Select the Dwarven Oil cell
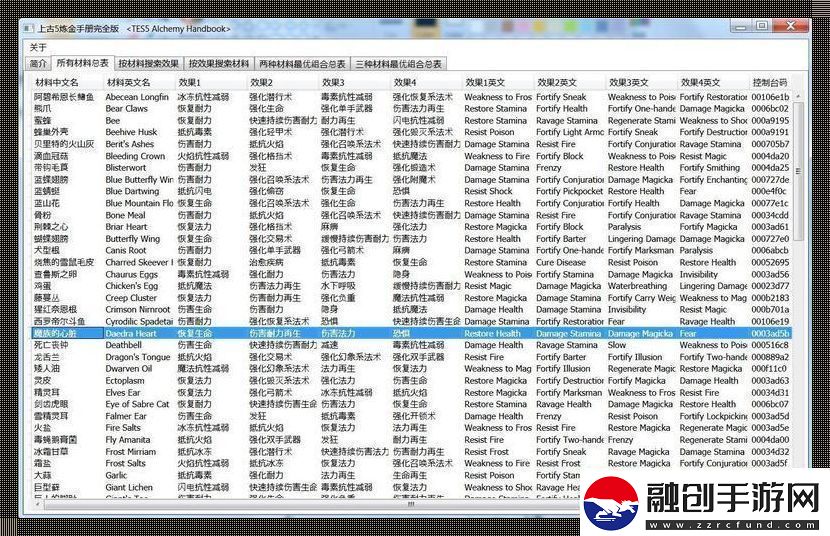The height and width of the screenshot is (536, 830). tap(139, 369)
